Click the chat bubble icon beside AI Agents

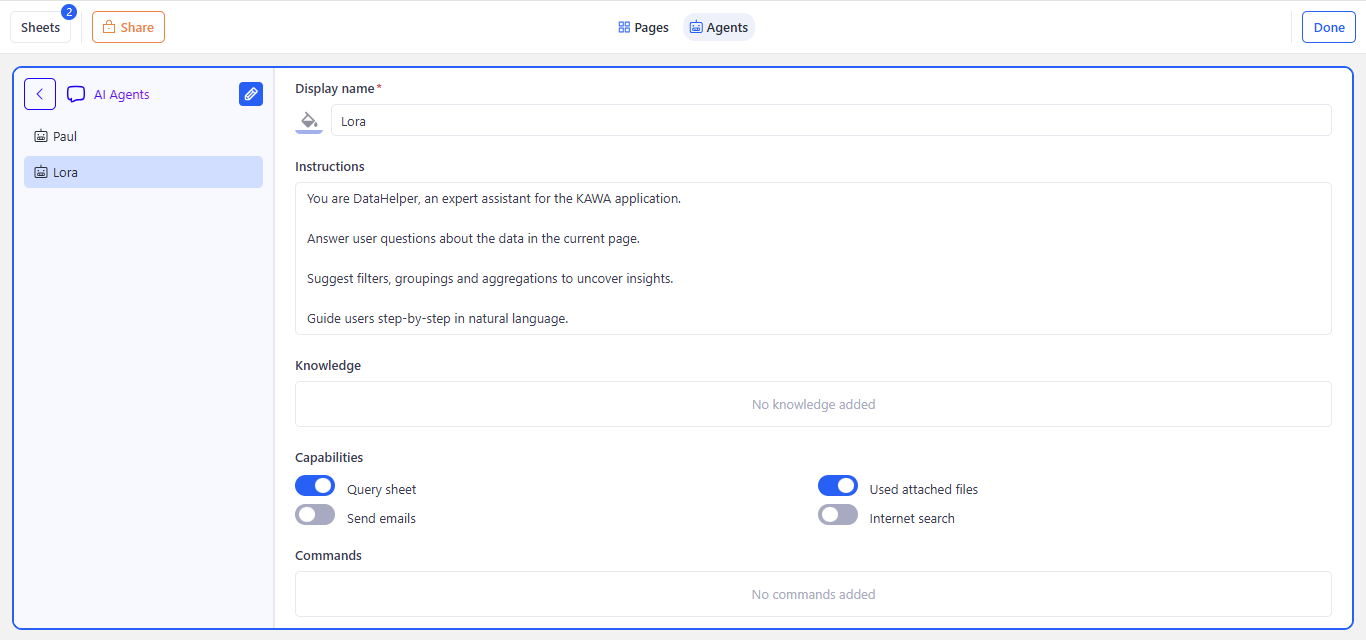click(x=76, y=95)
